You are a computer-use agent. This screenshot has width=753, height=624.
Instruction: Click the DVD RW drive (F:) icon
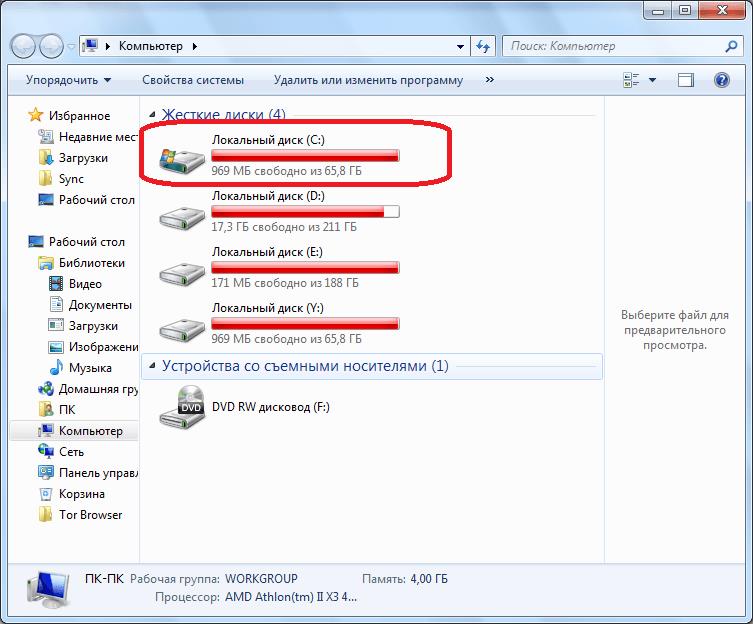pyautogui.click(x=184, y=408)
